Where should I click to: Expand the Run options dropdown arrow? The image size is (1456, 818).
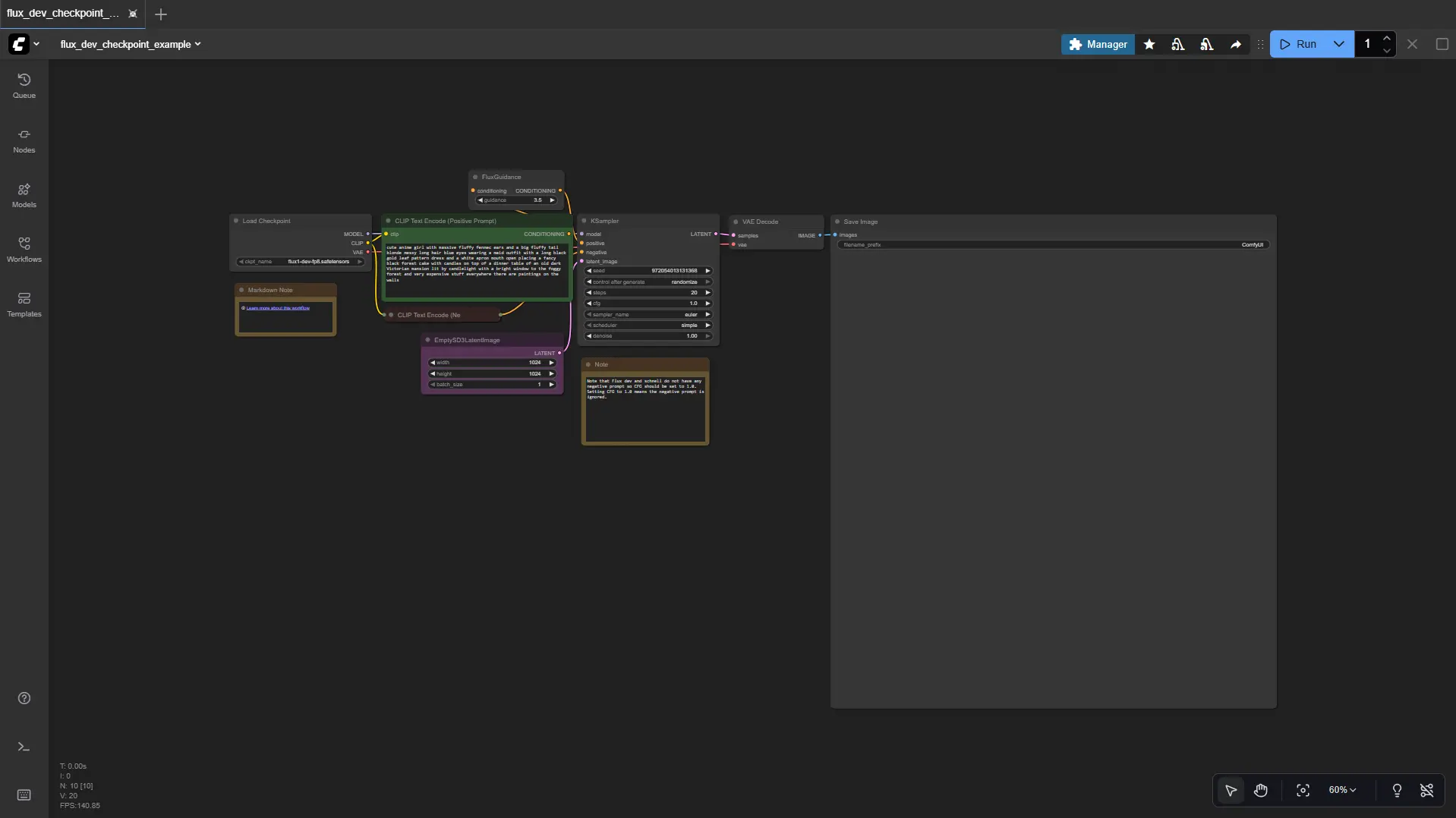click(x=1339, y=44)
